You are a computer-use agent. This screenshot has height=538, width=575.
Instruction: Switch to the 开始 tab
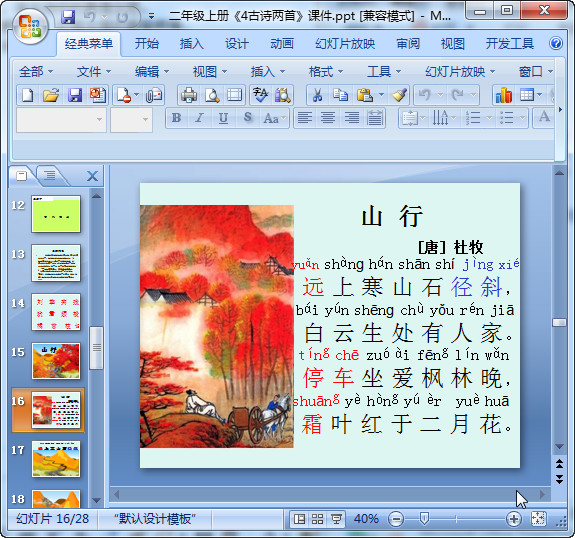click(147, 44)
